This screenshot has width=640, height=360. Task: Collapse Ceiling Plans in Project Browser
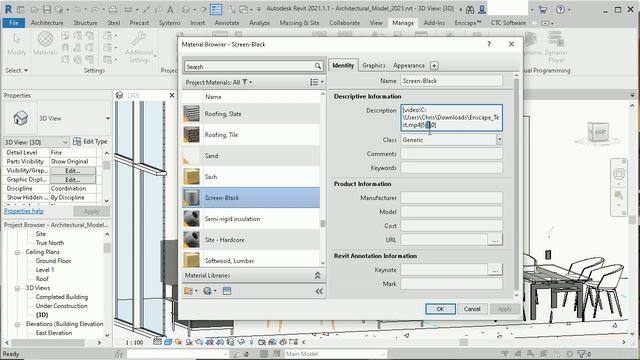point(18,252)
